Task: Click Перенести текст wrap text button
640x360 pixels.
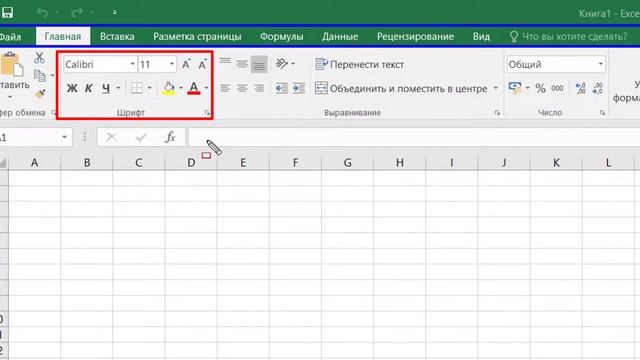Action: pyautogui.click(x=360, y=64)
